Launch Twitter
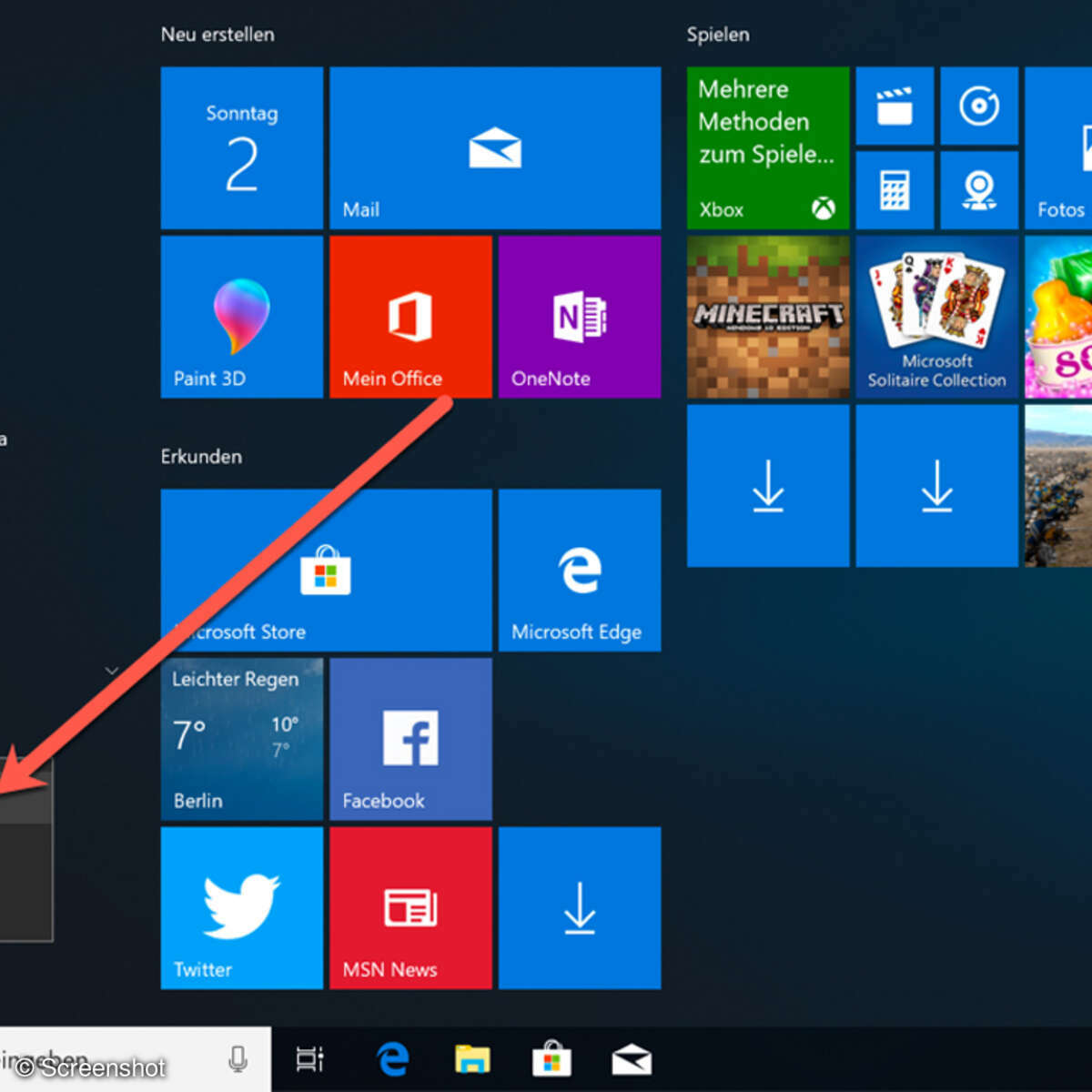Image resolution: width=1092 pixels, height=1092 pixels. click(241, 907)
